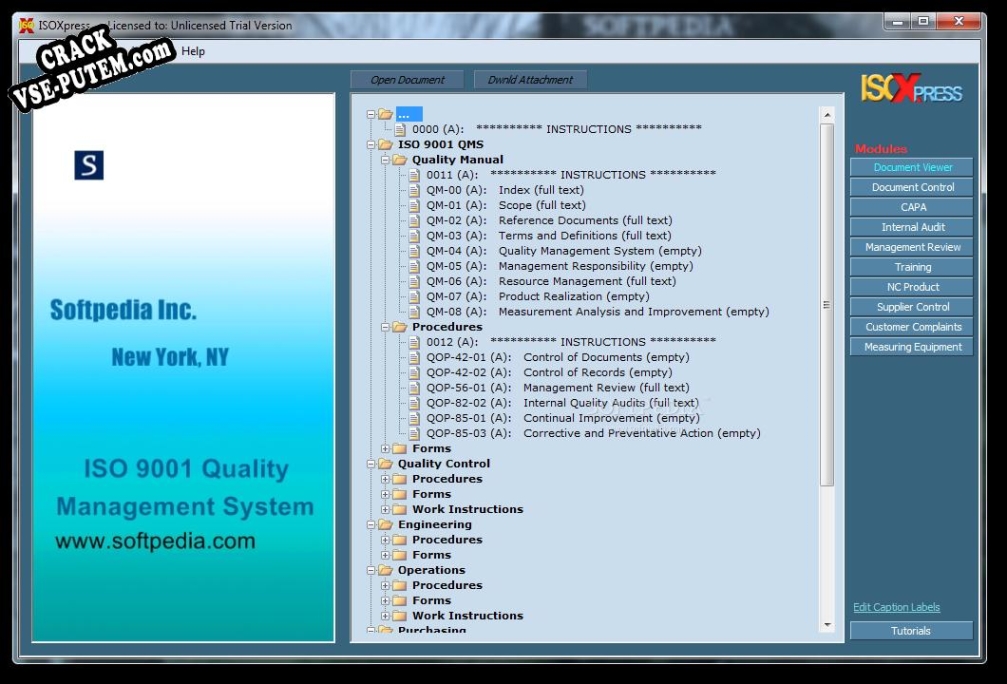Click the tree scrollbar down arrow
The height and width of the screenshot is (684, 1007).
[827, 624]
